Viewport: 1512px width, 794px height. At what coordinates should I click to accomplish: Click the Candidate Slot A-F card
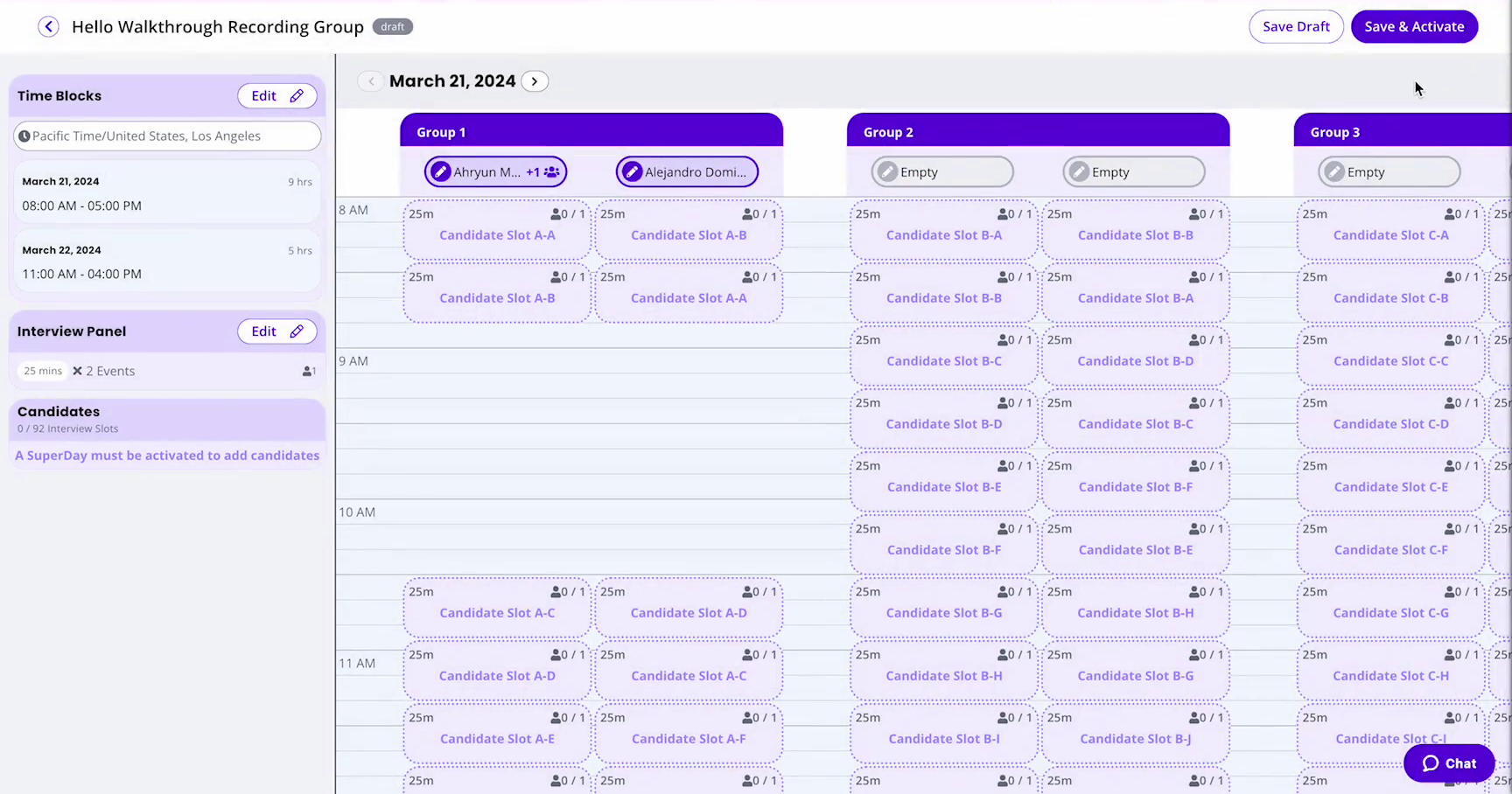pos(689,734)
